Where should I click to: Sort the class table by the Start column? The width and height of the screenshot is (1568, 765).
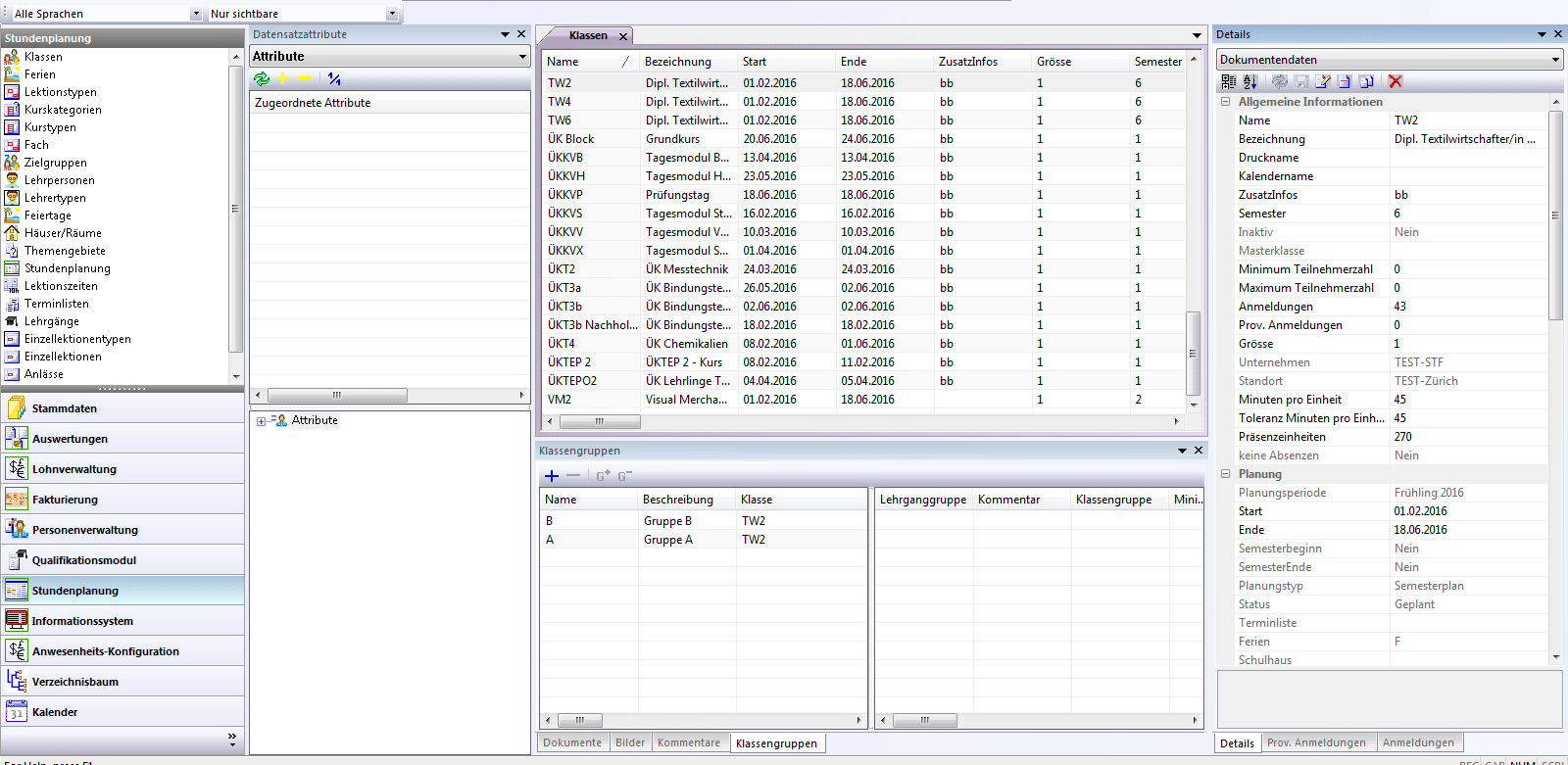755,62
